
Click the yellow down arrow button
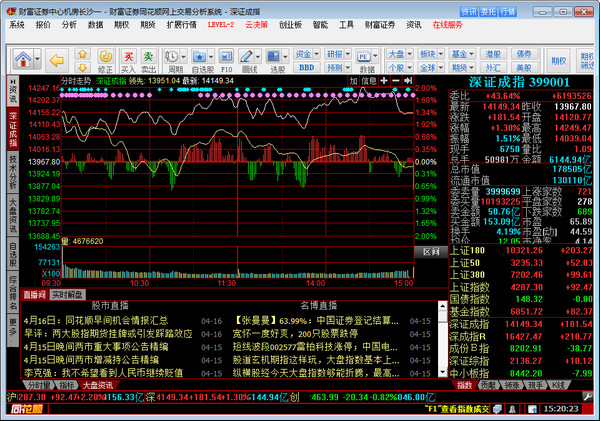[x=82, y=68]
